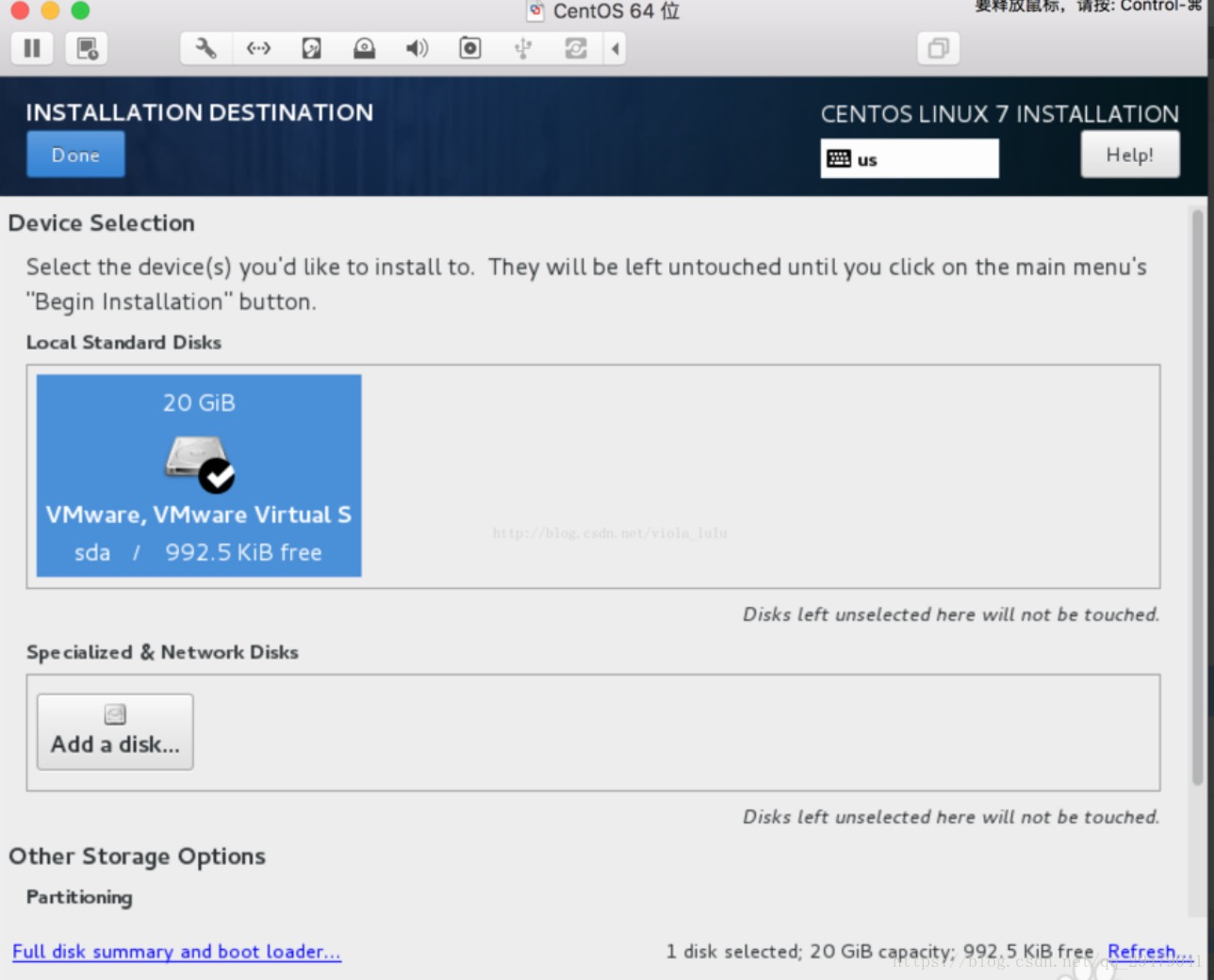Open Full disk summary and boot loader link

click(176, 952)
